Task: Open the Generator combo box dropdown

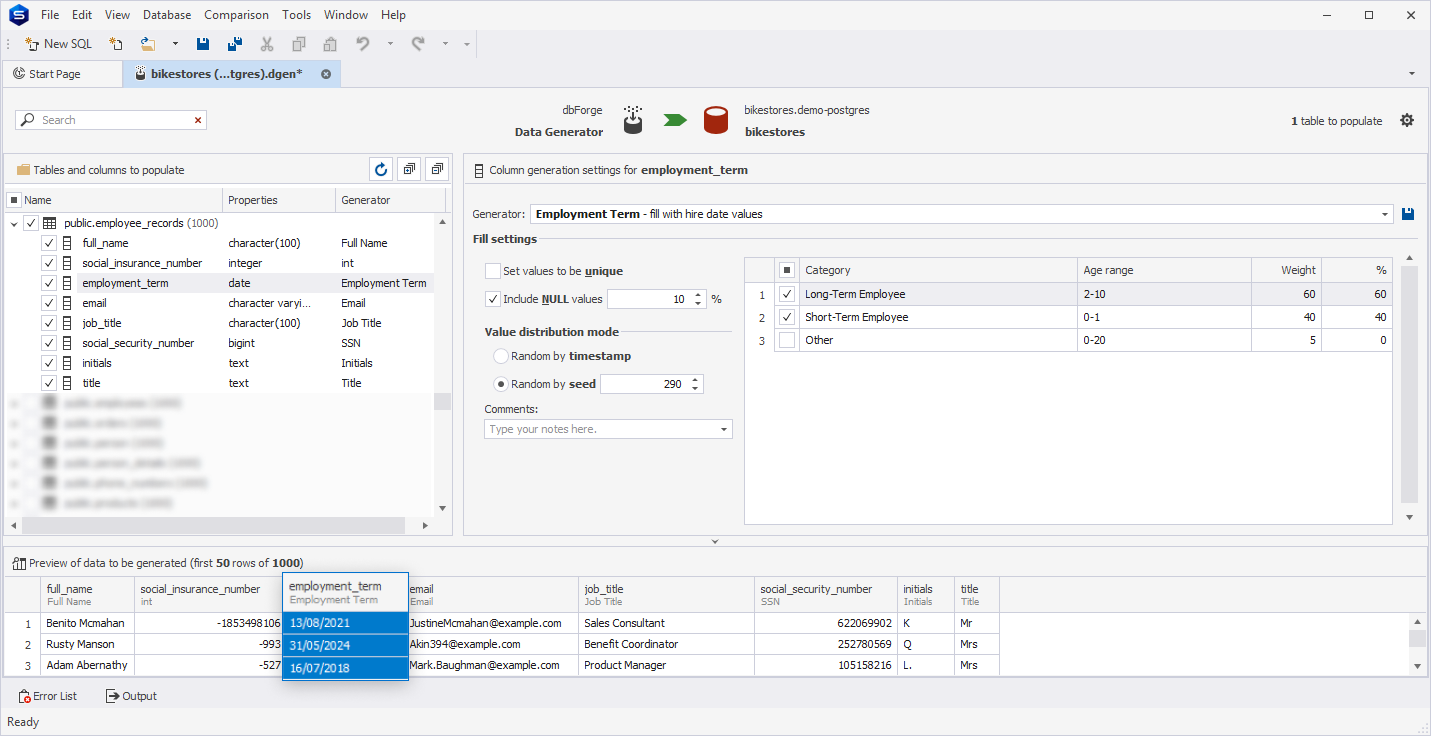Action: 1385,214
